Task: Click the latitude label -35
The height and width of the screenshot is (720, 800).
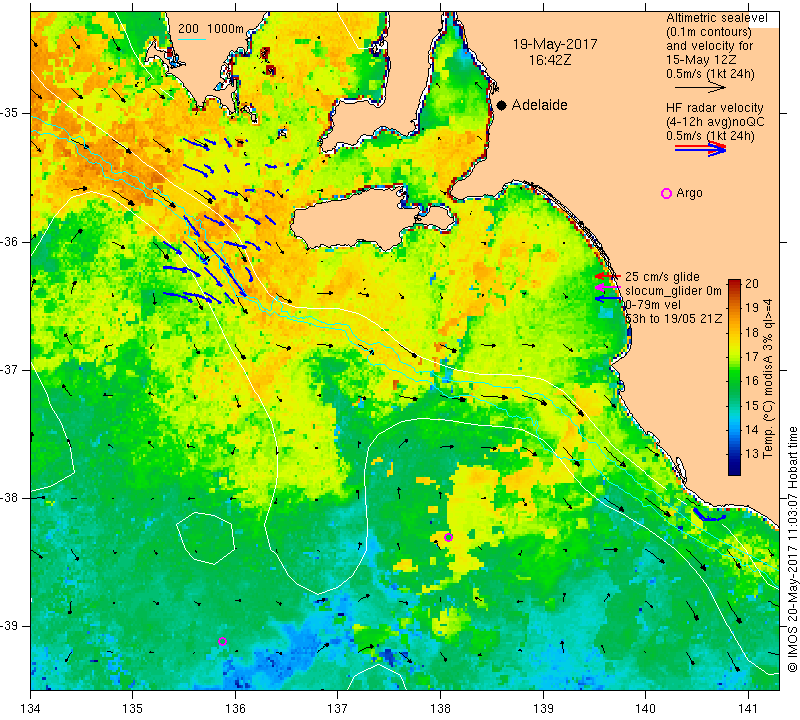Action: (10, 113)
